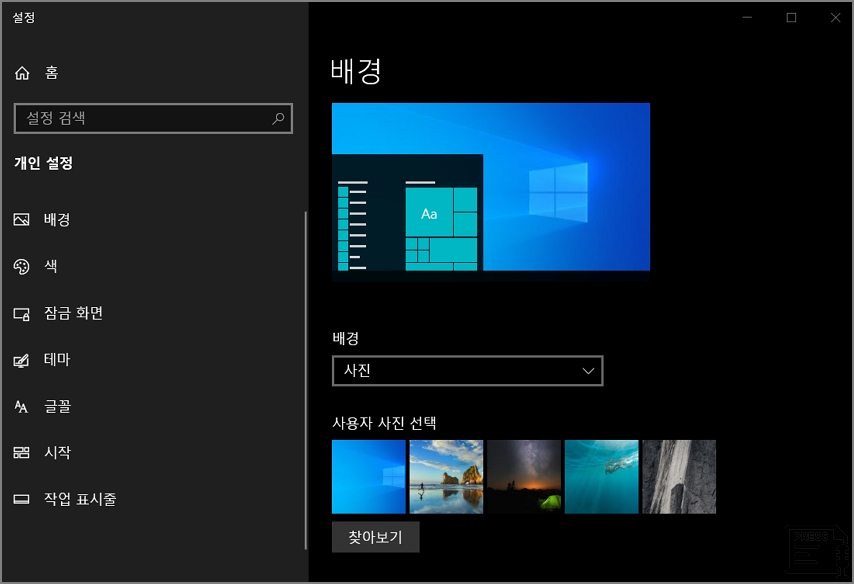Click the 사용자 사진 선택 label

tap(385, 423)
